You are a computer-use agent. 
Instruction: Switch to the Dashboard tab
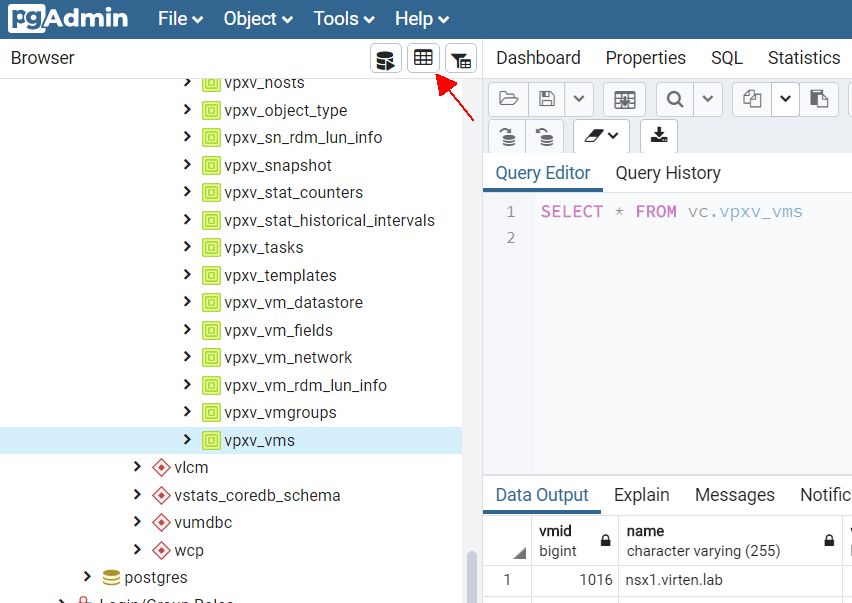pos(538,58)
